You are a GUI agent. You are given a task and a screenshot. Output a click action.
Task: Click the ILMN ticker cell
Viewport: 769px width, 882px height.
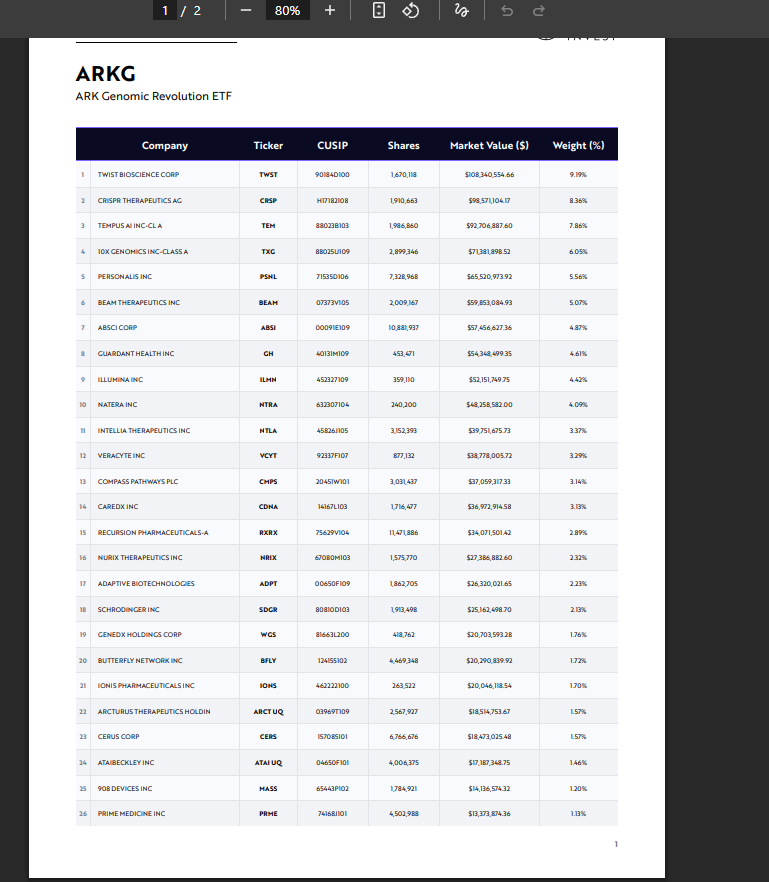(x=268, y=380)
